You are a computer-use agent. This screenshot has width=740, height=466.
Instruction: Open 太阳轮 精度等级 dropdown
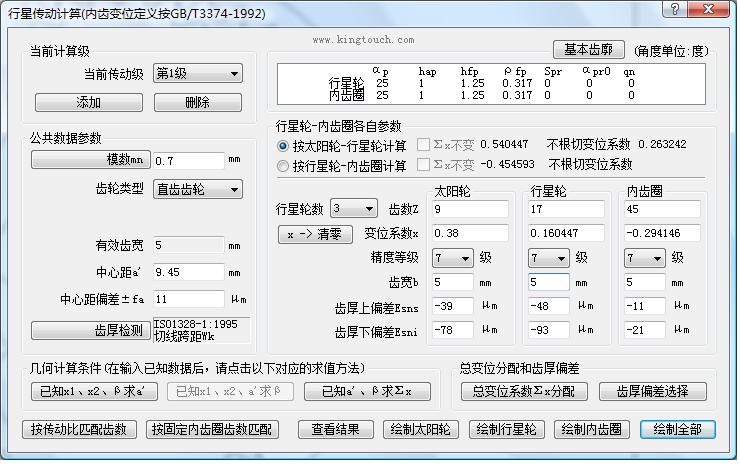pyautogui.click(x=453, y=258)
